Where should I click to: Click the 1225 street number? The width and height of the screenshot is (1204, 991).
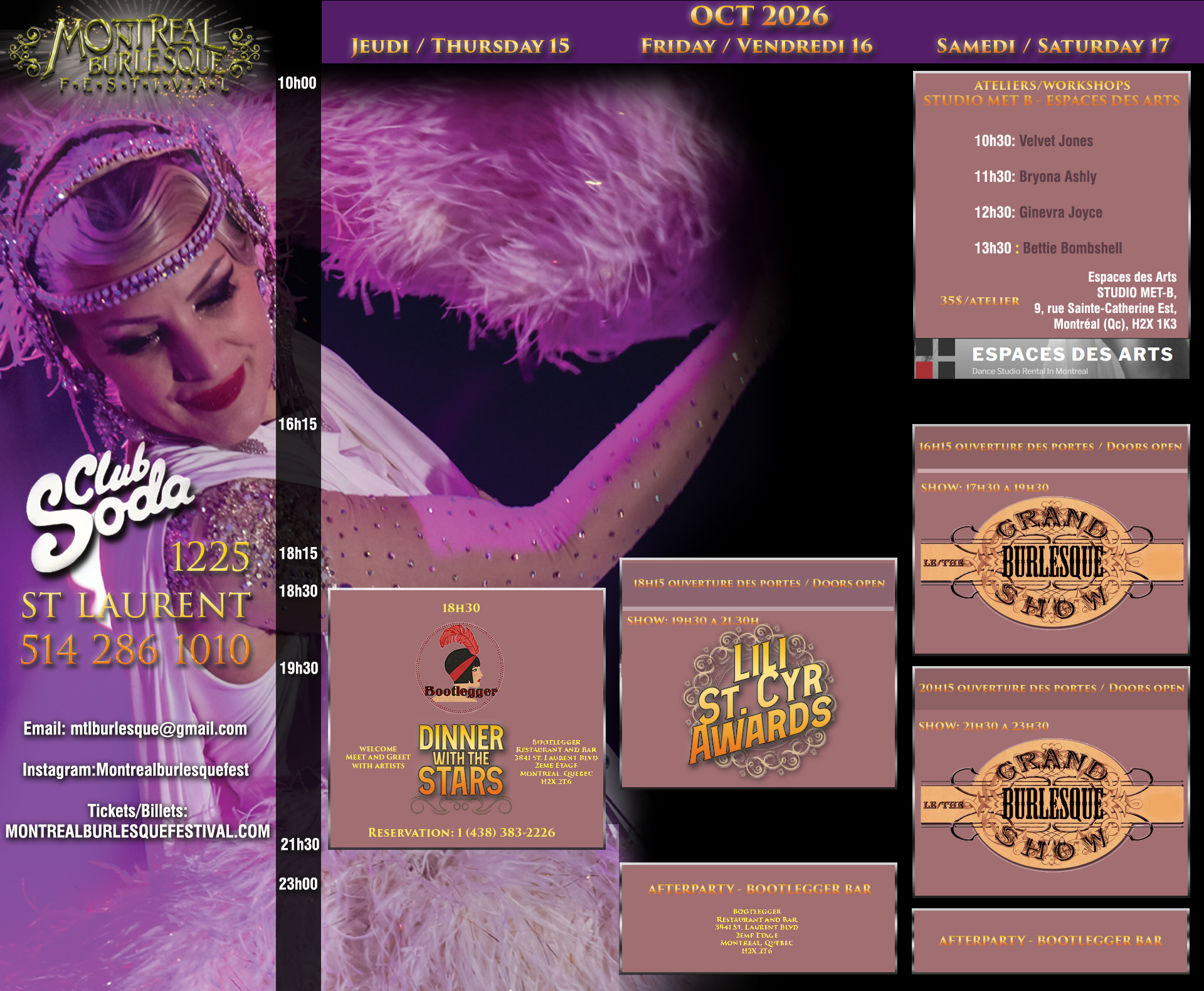211,557
